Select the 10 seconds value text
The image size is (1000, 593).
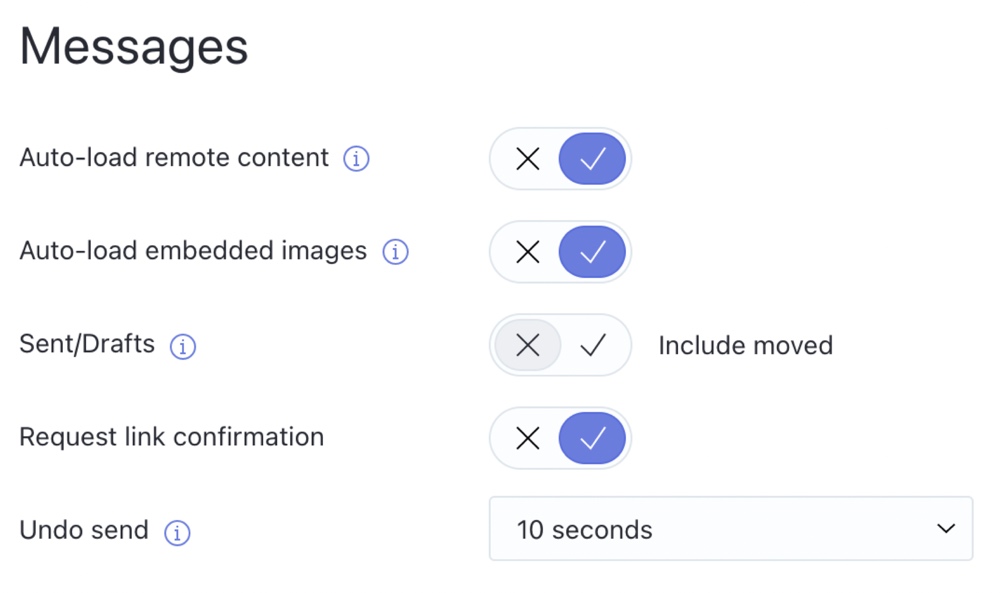(x=584, y=530)
